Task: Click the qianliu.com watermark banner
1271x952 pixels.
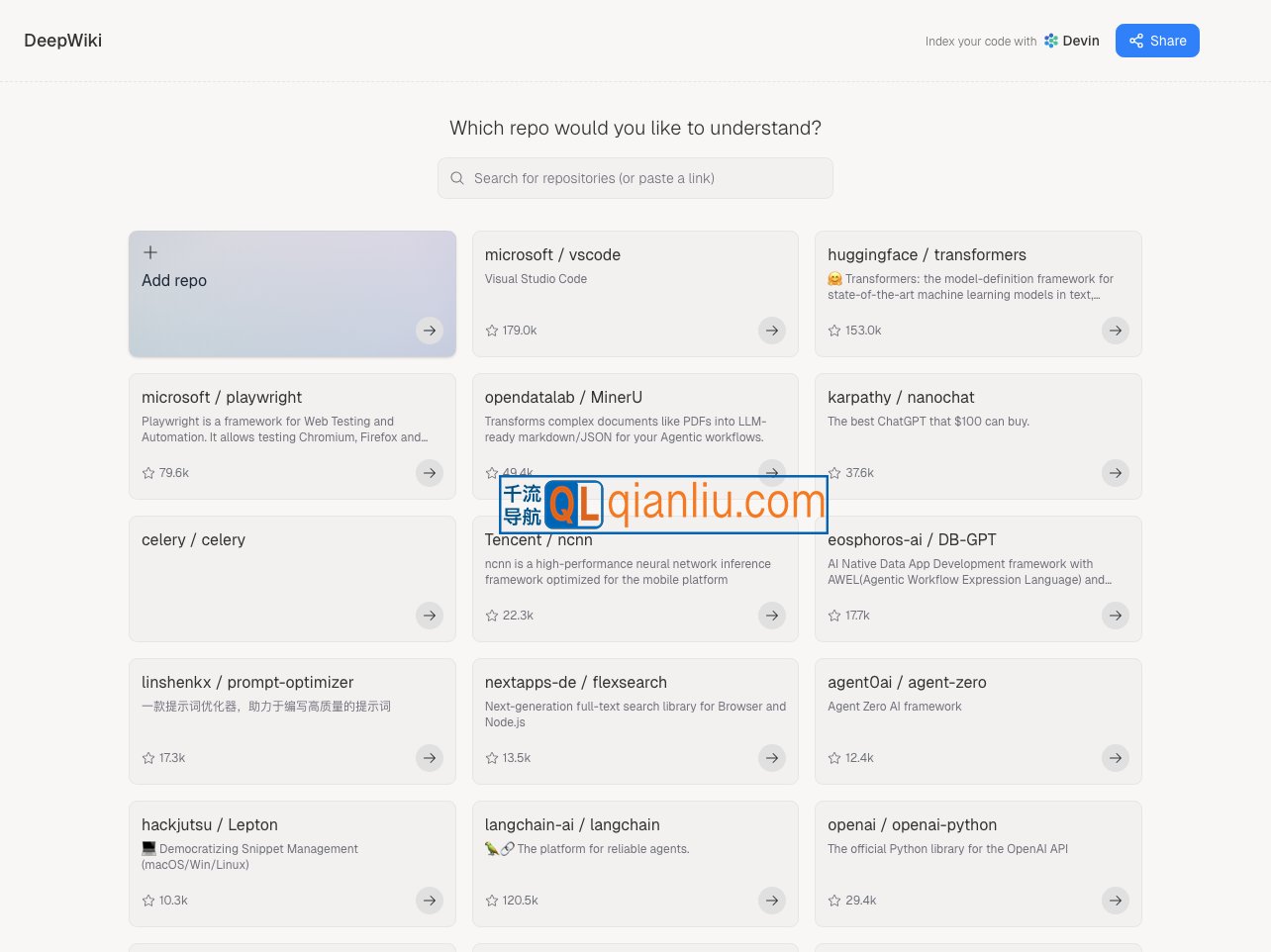Action: pos(663,504)
